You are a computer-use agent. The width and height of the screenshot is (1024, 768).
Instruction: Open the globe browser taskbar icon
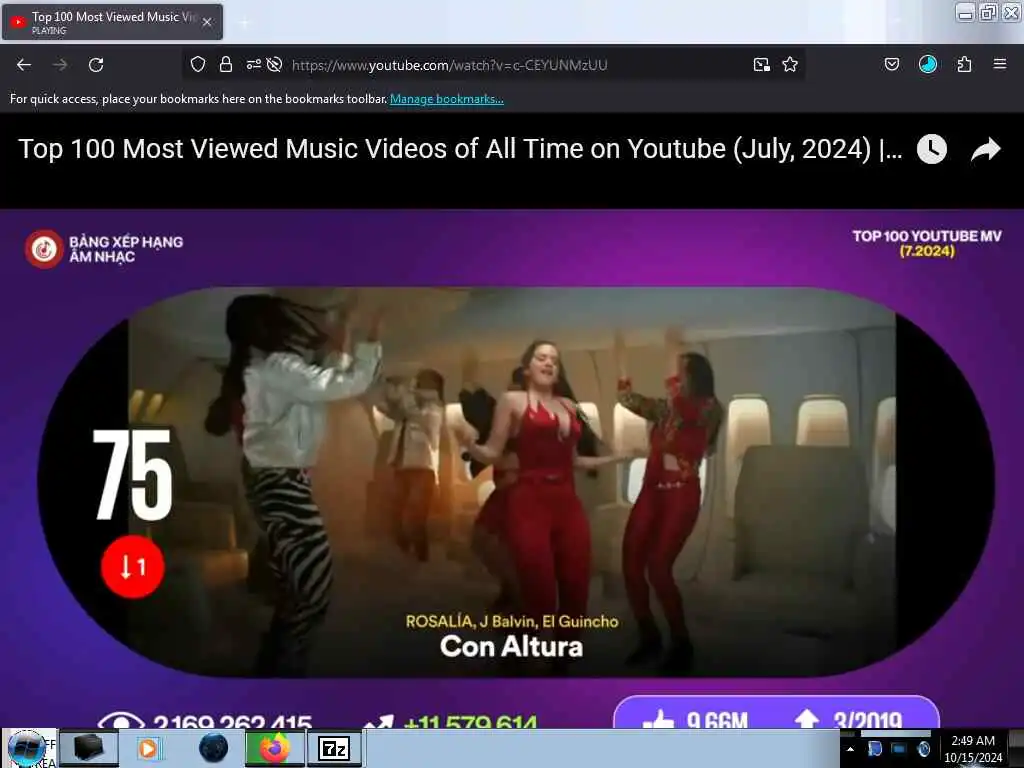point(214,748)
